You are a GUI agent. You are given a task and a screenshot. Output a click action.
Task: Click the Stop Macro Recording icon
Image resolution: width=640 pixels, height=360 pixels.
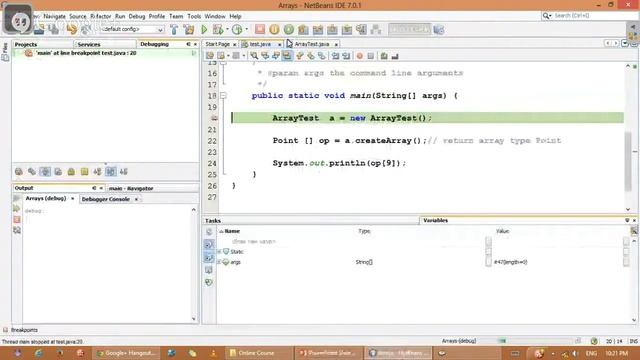coord(370,56)
